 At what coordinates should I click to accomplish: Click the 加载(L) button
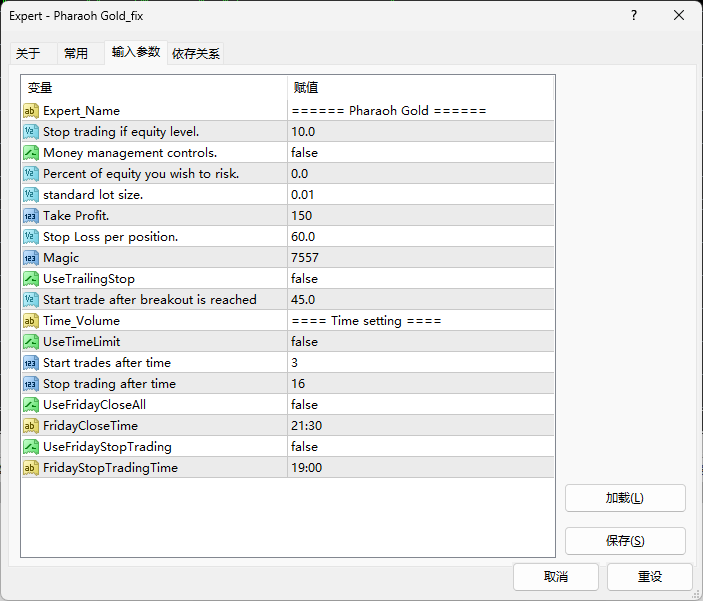(625, 498)
